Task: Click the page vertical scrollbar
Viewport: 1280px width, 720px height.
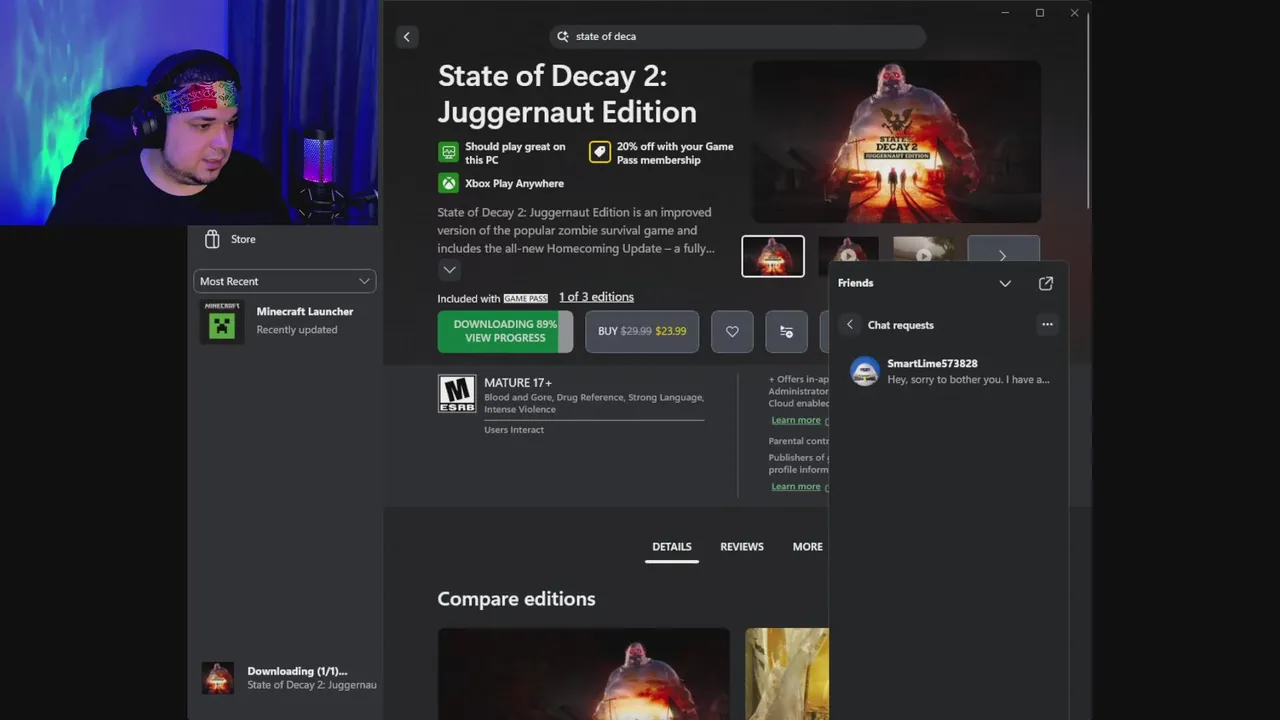Action: click(1088, 110)
